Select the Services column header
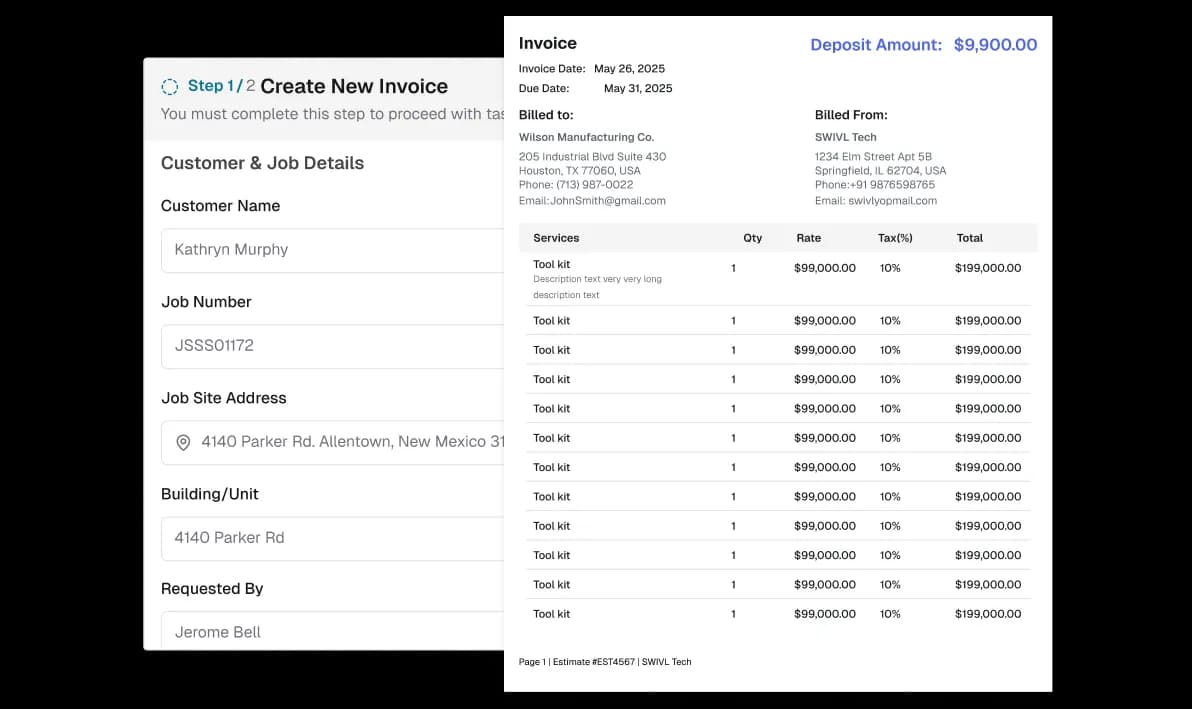 pyautogui.click(x=556, y=238)
